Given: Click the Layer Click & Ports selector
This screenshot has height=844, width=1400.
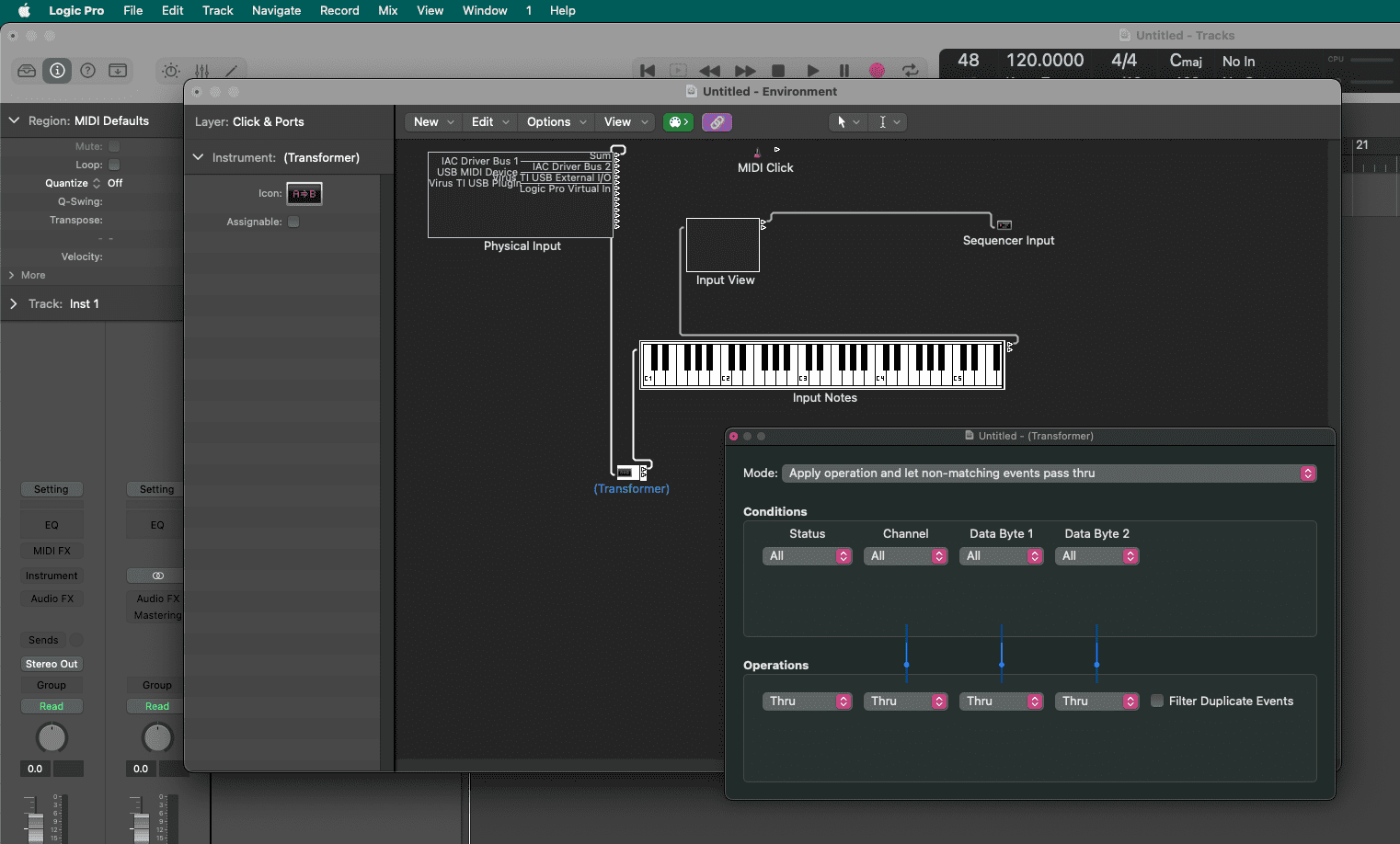Looking at the screenshot, I should pyautogui.click(x=269, y=121).
